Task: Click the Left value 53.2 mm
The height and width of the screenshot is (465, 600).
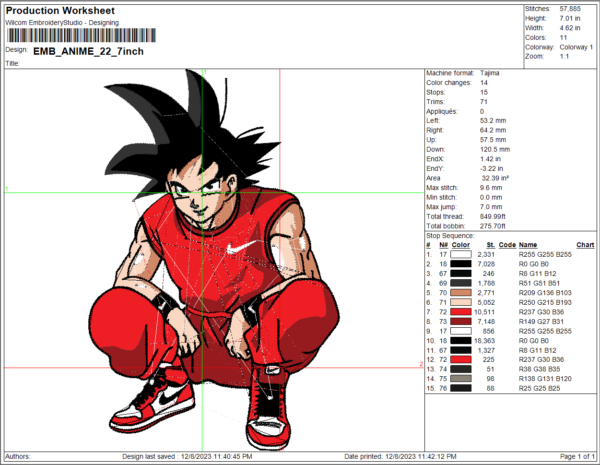Action: pos(493,121)
